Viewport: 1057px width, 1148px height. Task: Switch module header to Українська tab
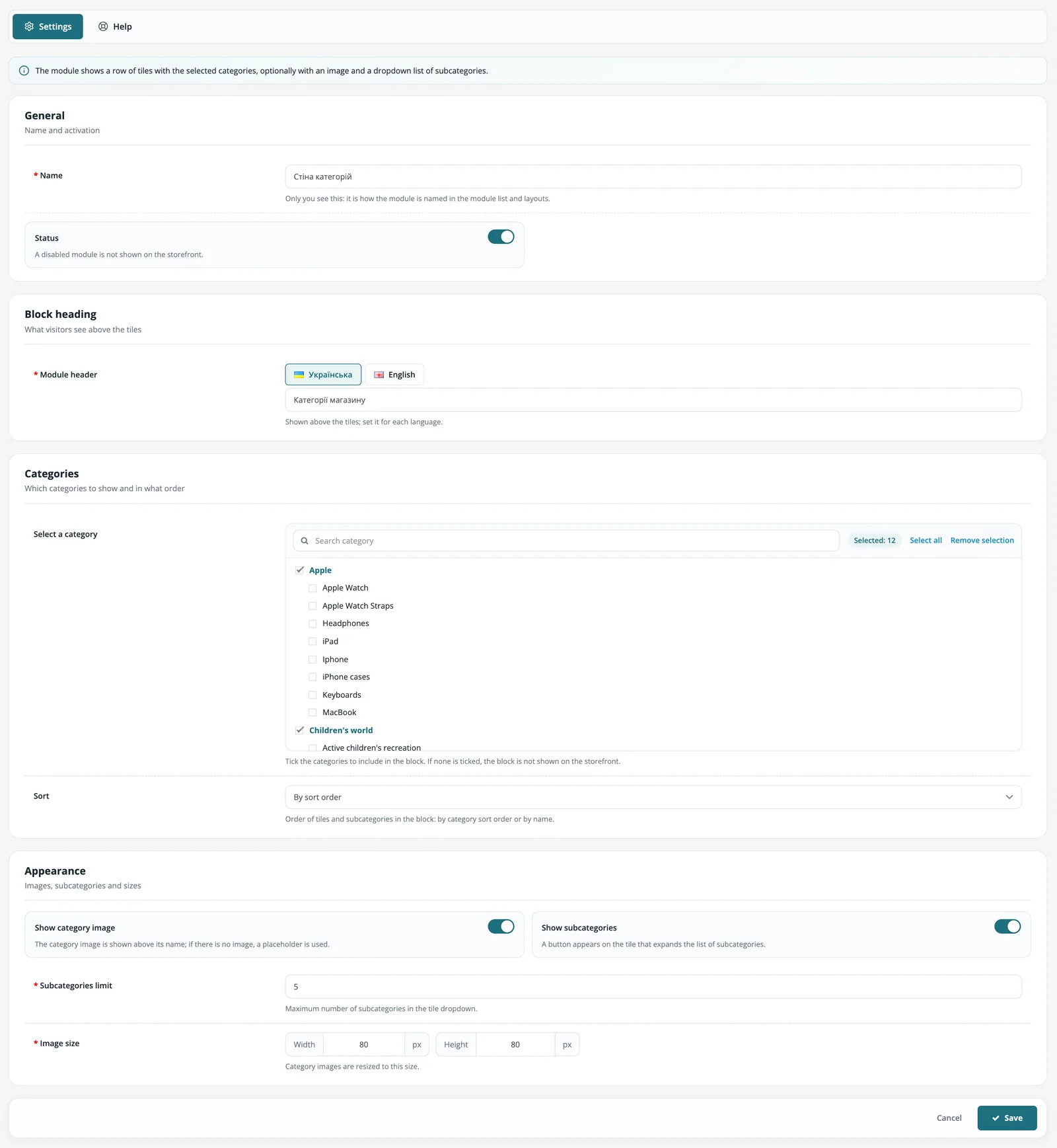click(323, 375)
